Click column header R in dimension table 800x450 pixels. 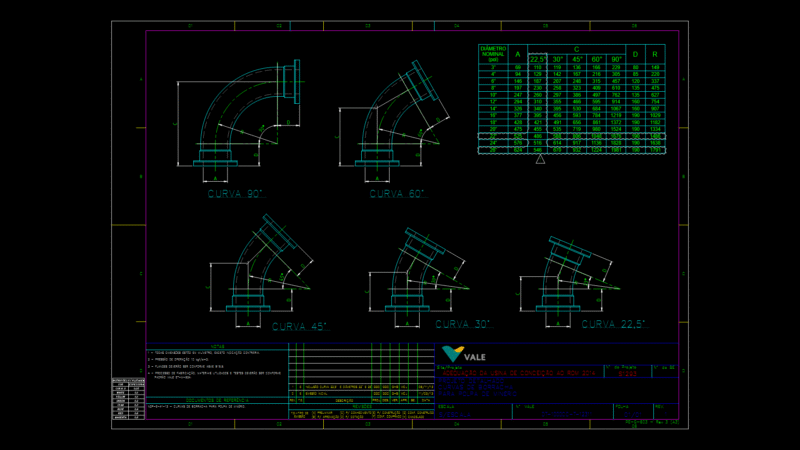tap(655, 54)
